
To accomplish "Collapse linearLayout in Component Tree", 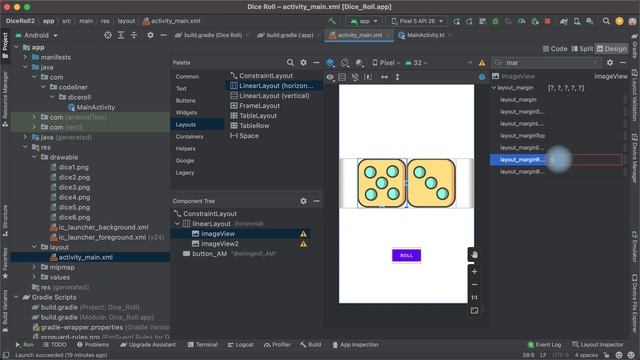I will coord(178,224).
